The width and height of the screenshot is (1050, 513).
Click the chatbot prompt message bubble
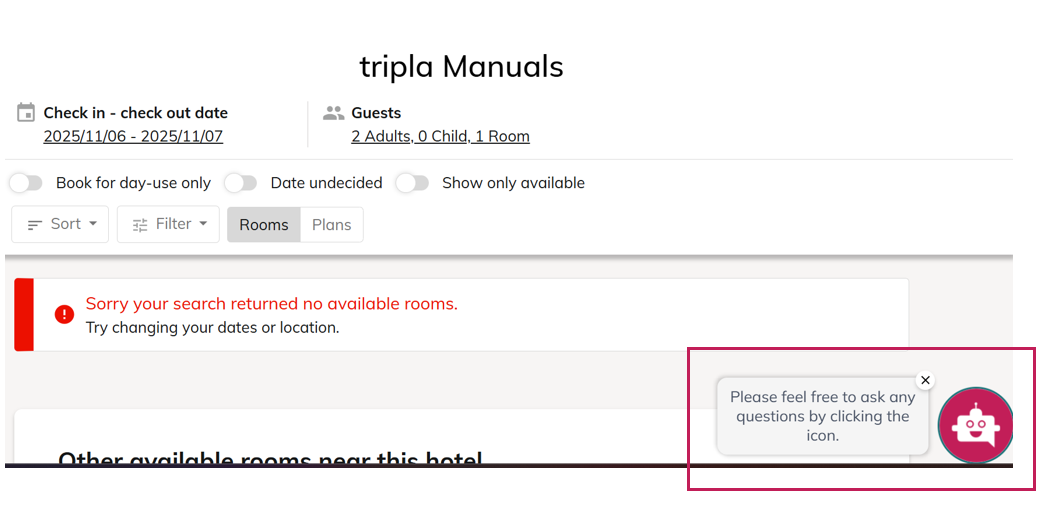[822, 416]
